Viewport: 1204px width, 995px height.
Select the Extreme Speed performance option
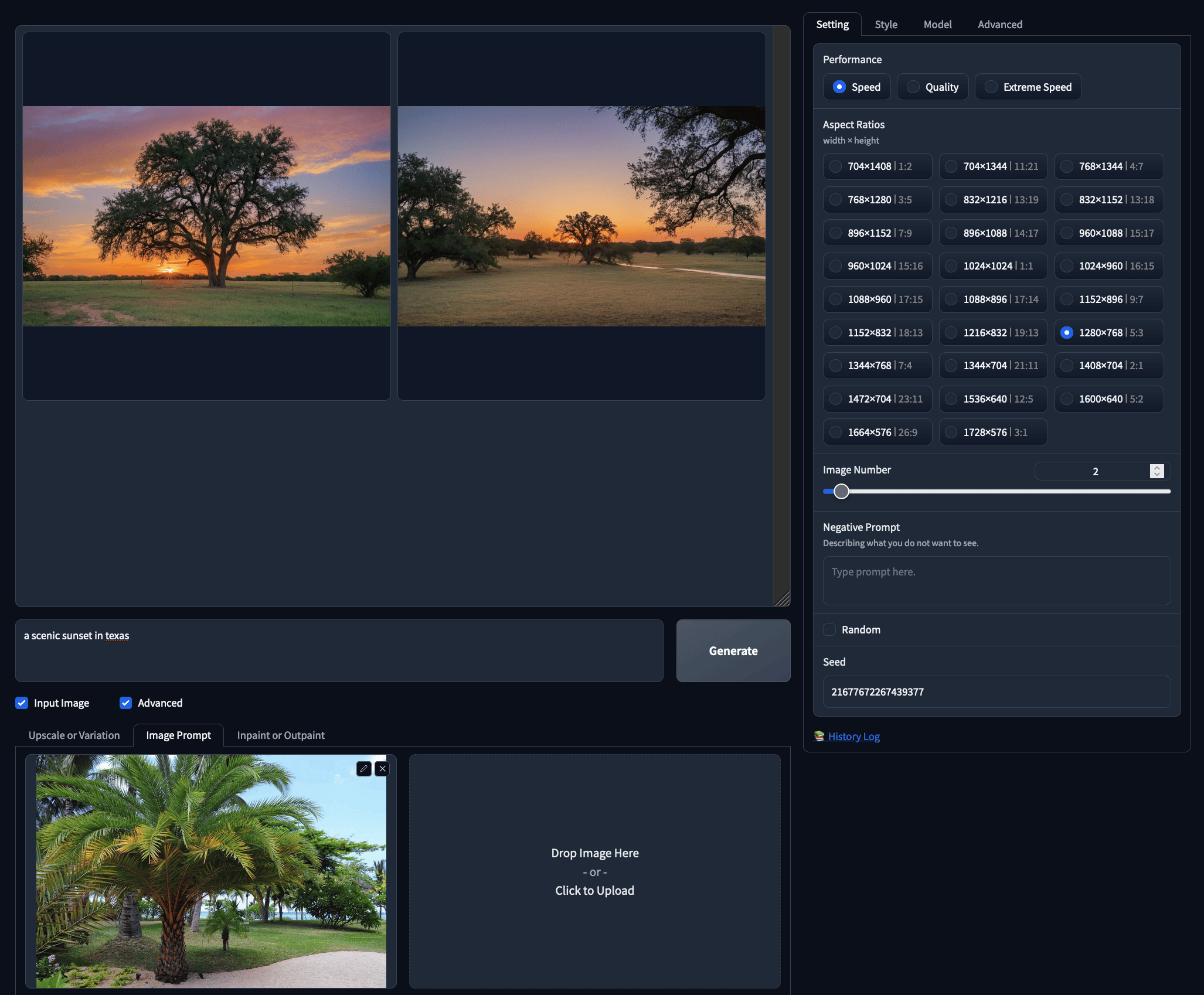pos(1028,87)
